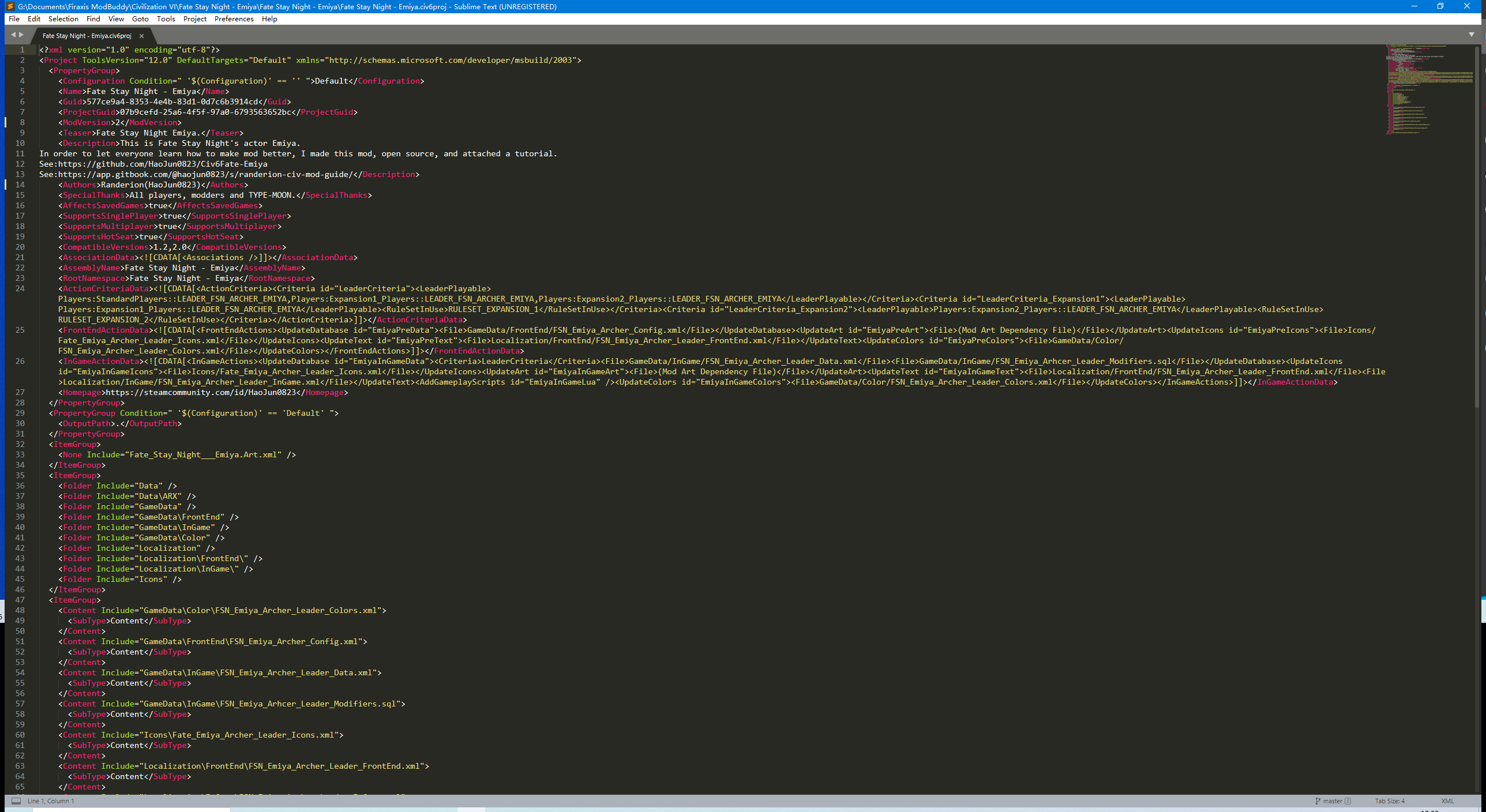Click the Folder Include "GameData\Color" line
Viewport: 1486px width, 812px height.
point(141,537)
